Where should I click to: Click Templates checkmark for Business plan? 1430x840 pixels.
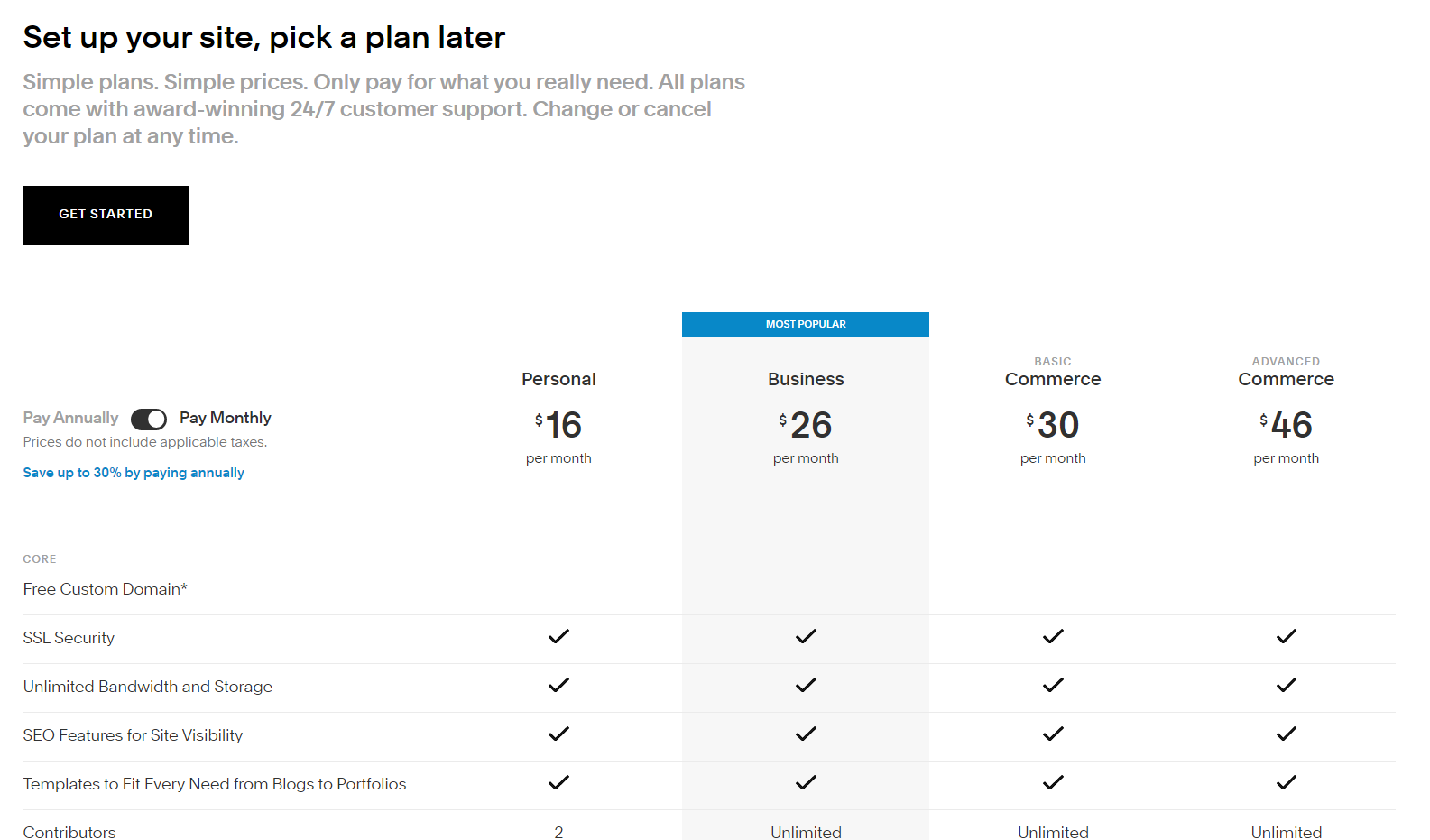[x=806, y=783]
